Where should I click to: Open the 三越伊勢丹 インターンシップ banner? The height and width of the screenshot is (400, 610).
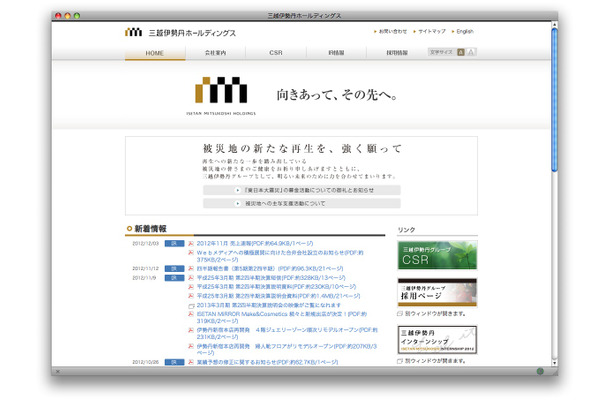(437, 340)
